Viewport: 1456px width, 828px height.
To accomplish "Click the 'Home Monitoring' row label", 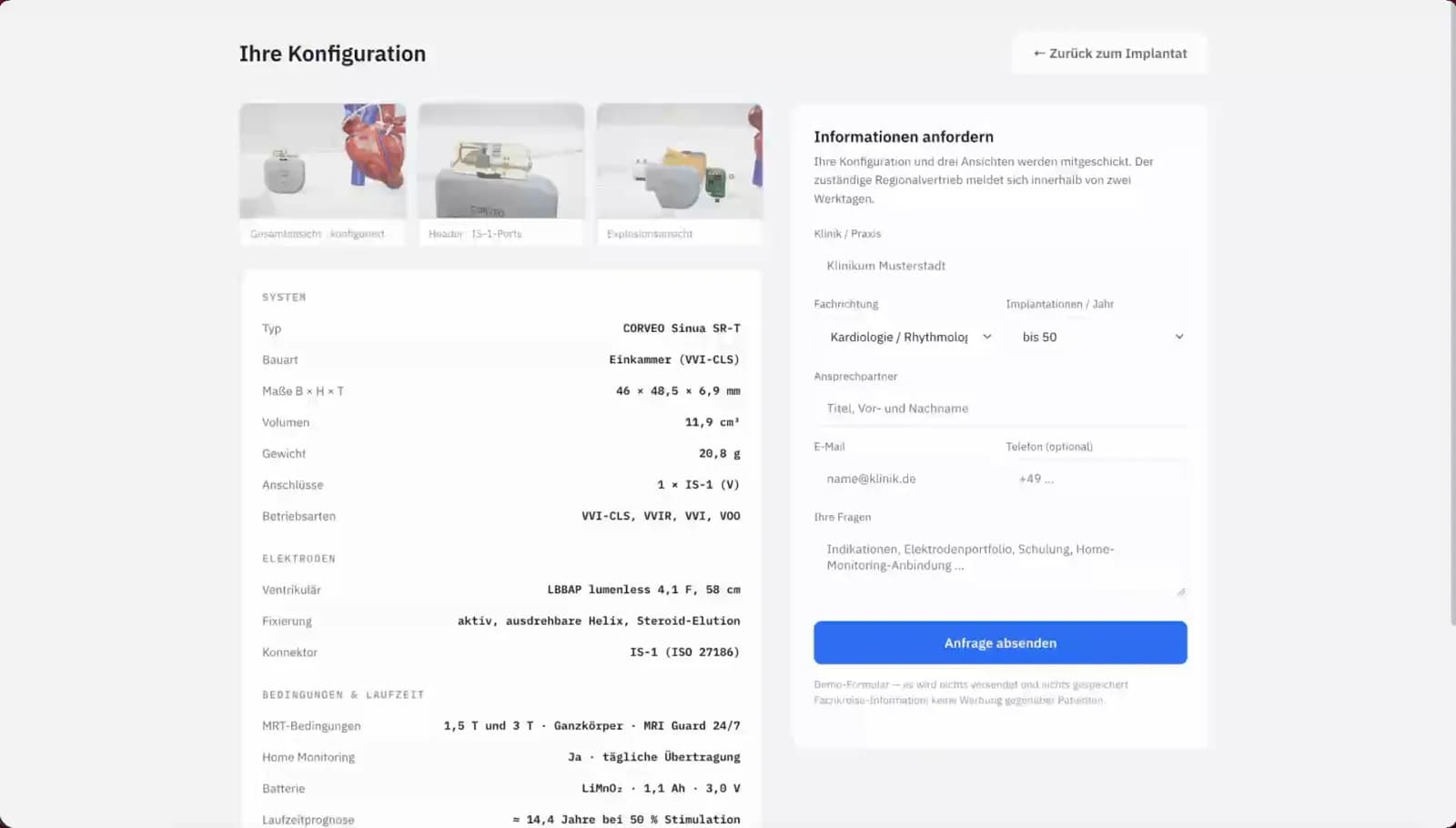I will (308, 757).
